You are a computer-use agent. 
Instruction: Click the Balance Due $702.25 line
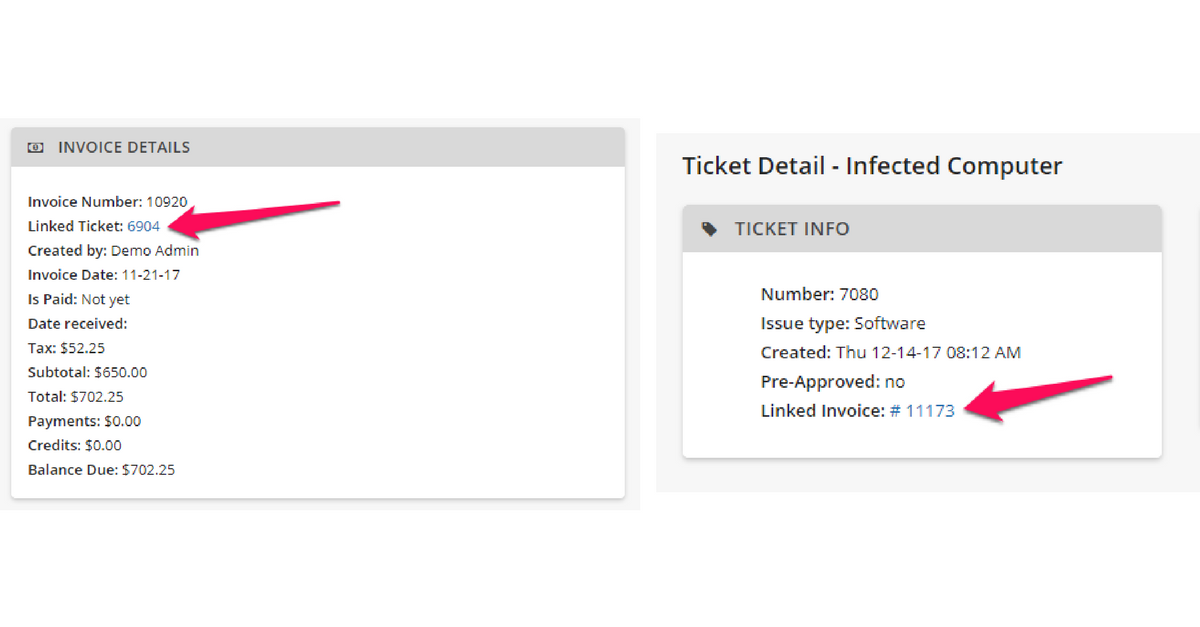[101, 469]
